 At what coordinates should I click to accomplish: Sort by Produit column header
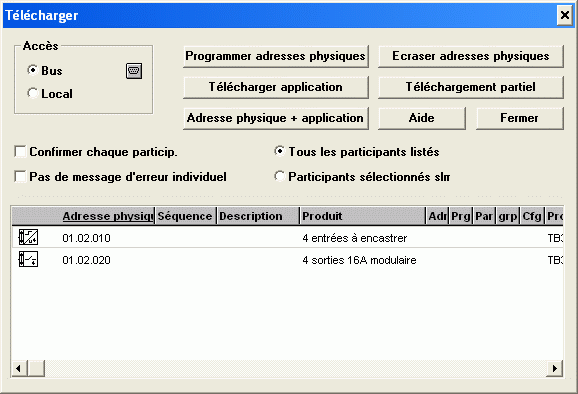(363, 216)
